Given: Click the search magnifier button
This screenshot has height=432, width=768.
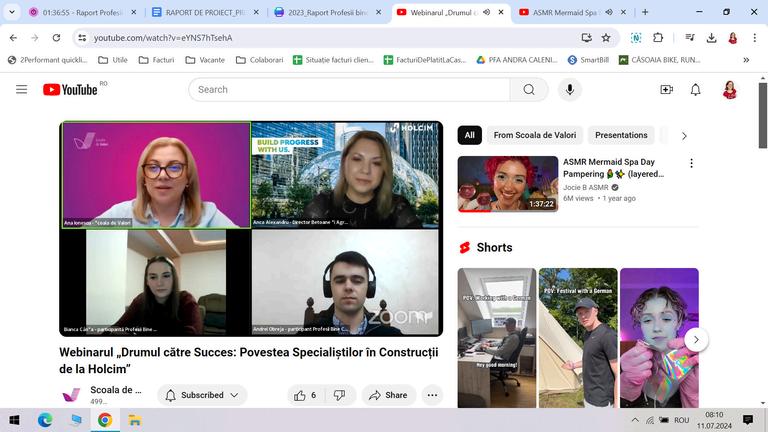Looking at the screenshot, I should tap(528, 90).
